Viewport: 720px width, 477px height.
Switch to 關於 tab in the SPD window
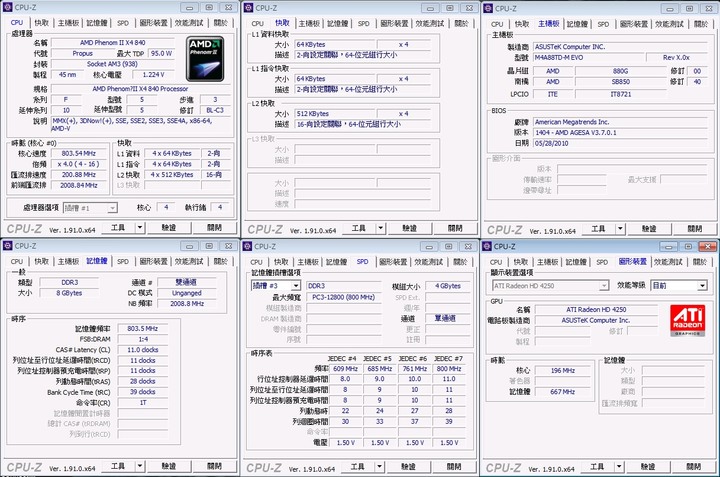460,262
